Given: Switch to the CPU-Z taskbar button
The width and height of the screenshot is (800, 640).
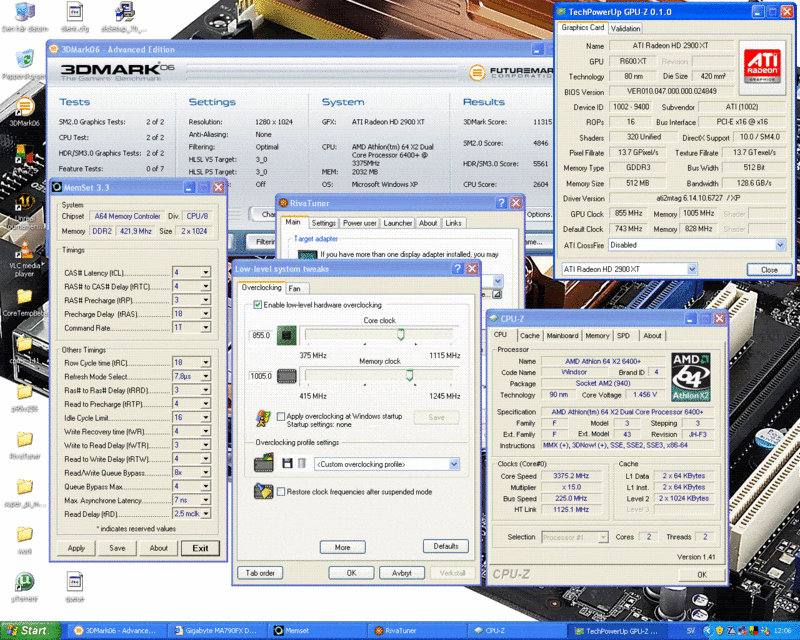Looking at the screenshot, I should (x=516, y=631).
